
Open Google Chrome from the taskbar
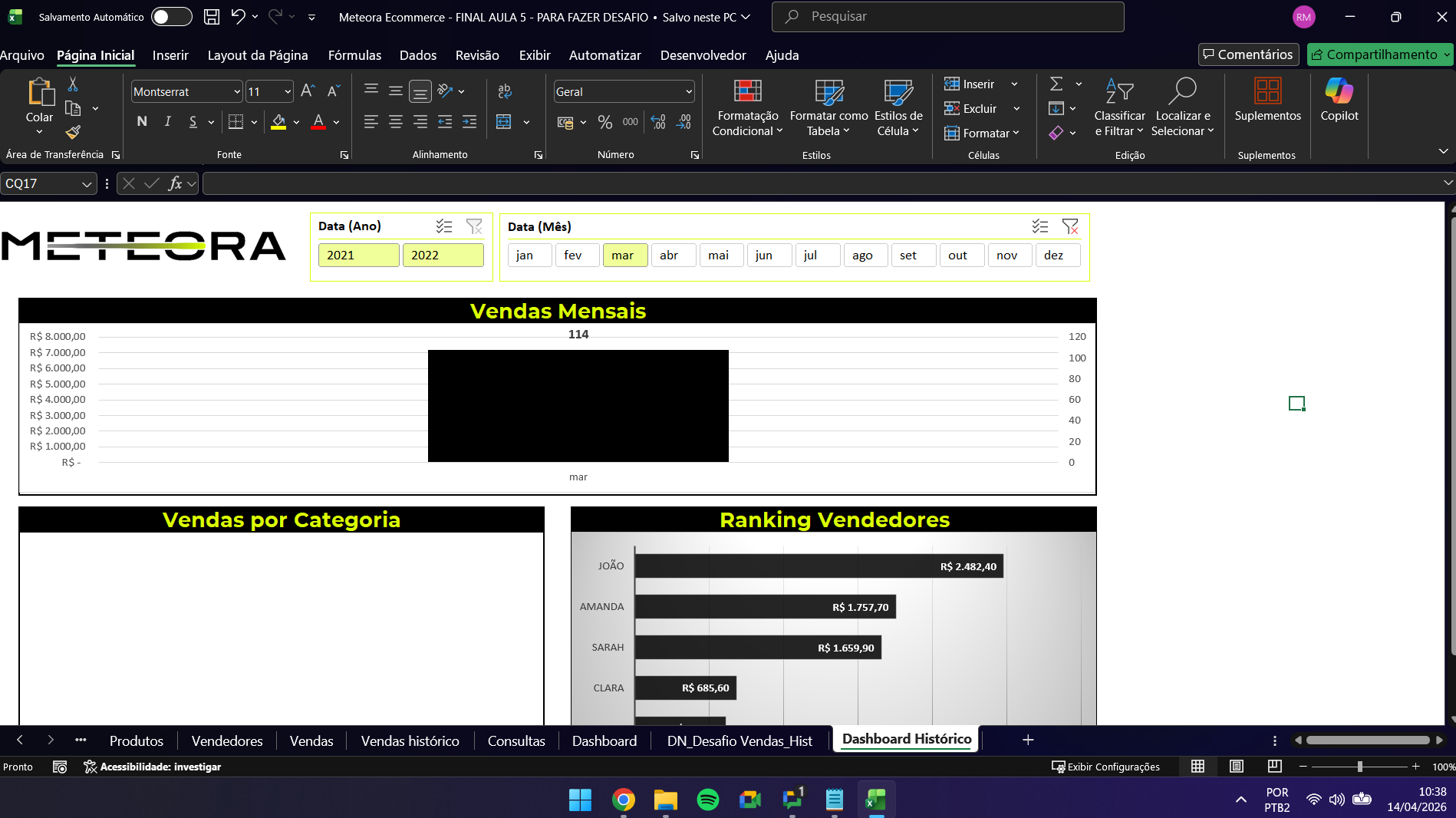tap(624, 800)
